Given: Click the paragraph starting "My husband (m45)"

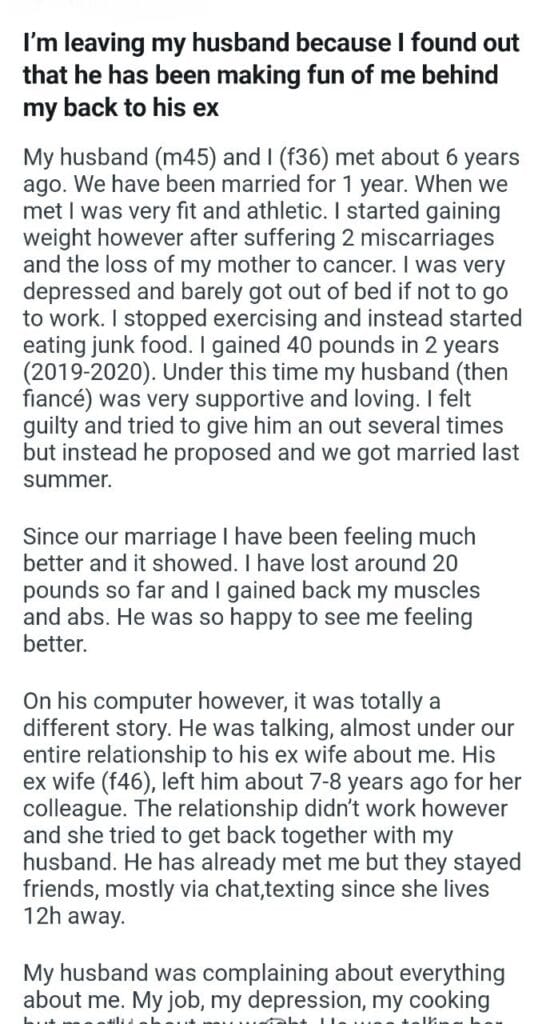Looking at the screenshot, I should point(272,318).
